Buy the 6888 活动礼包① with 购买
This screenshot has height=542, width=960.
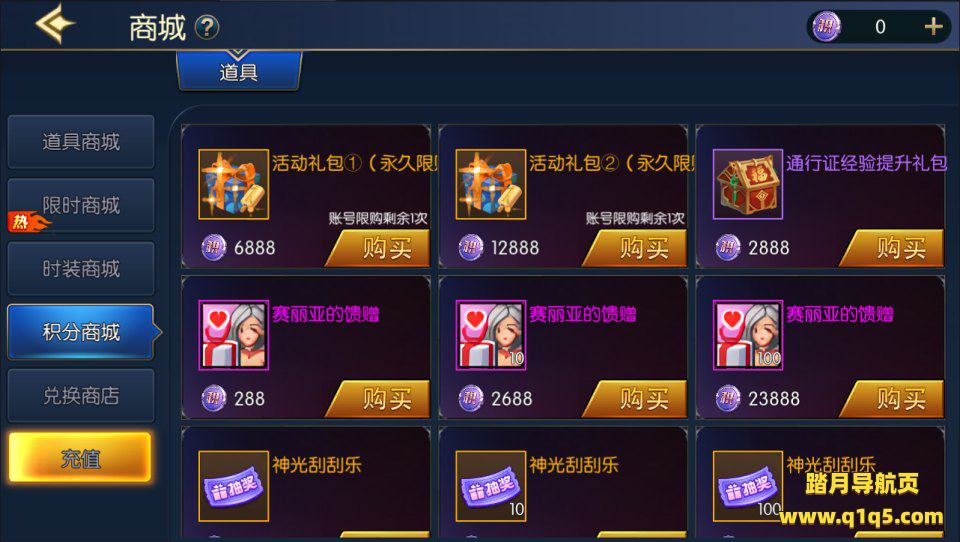coord(380,248)
